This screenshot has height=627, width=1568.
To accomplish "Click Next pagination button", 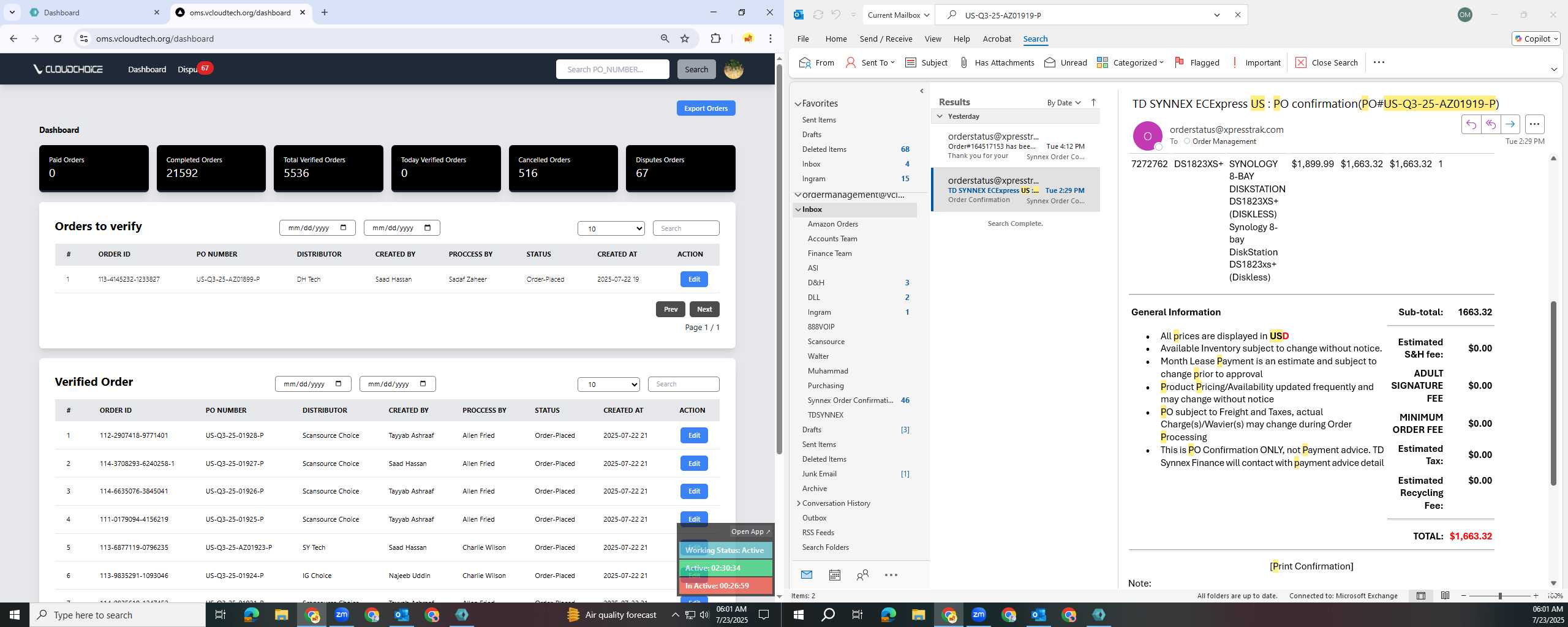I will 704,309.
